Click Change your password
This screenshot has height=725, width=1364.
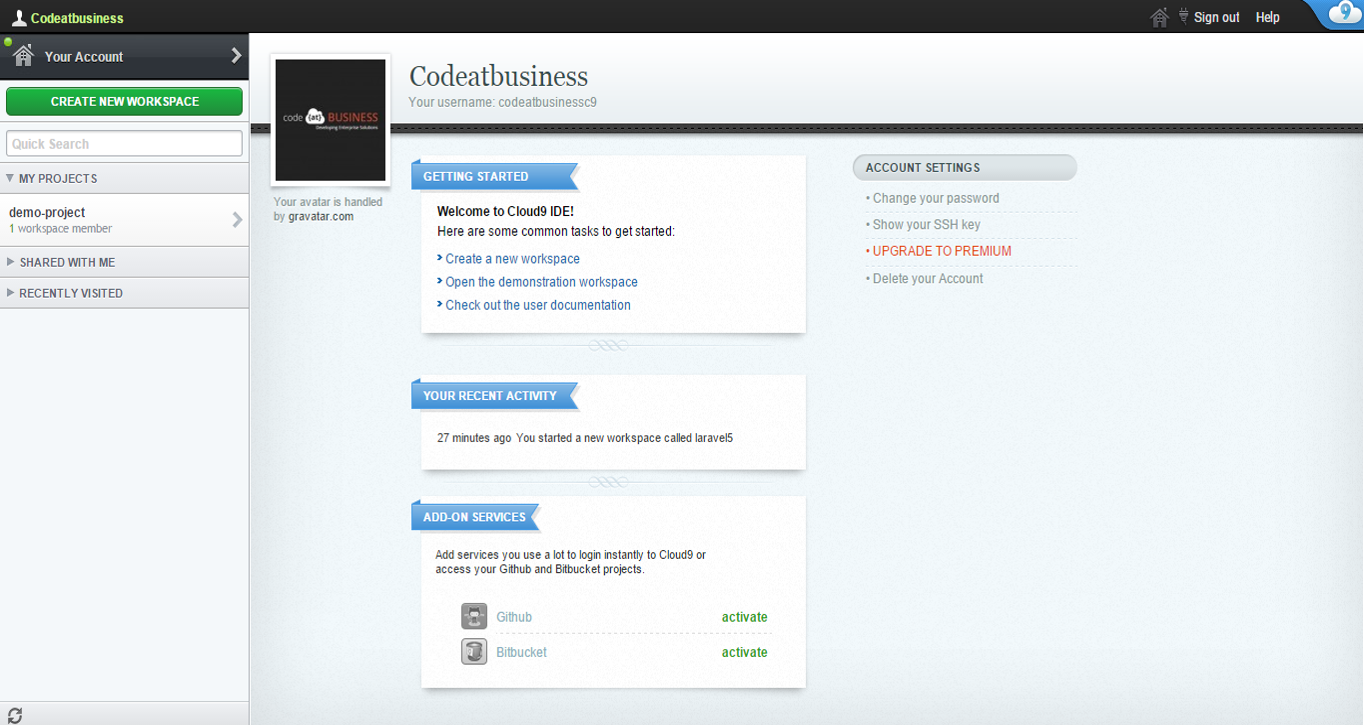[936, 198]
